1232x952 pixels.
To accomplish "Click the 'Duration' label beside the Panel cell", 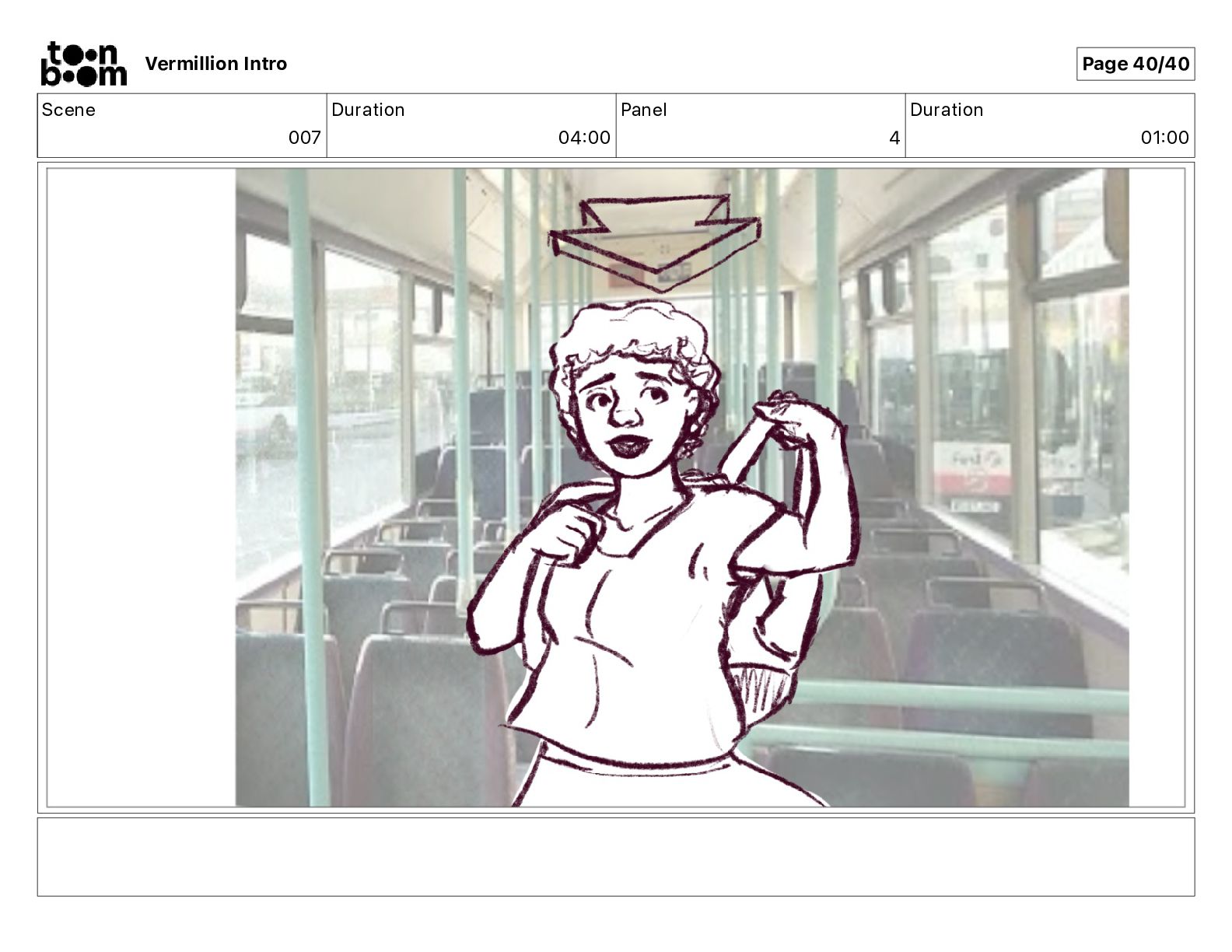I will (x=947, y=110).
